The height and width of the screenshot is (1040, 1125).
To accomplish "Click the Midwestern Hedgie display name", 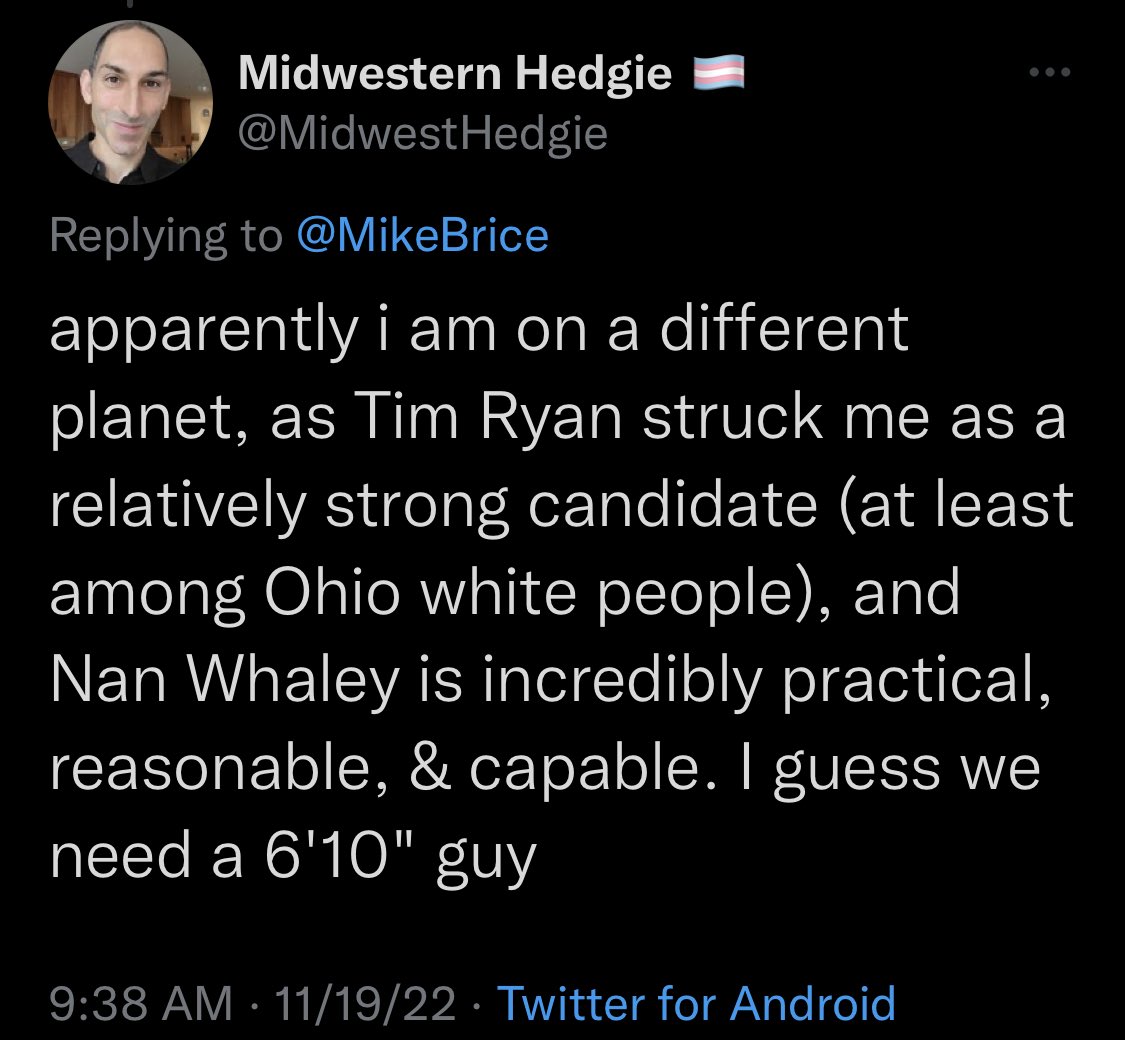I will (455, 73).
